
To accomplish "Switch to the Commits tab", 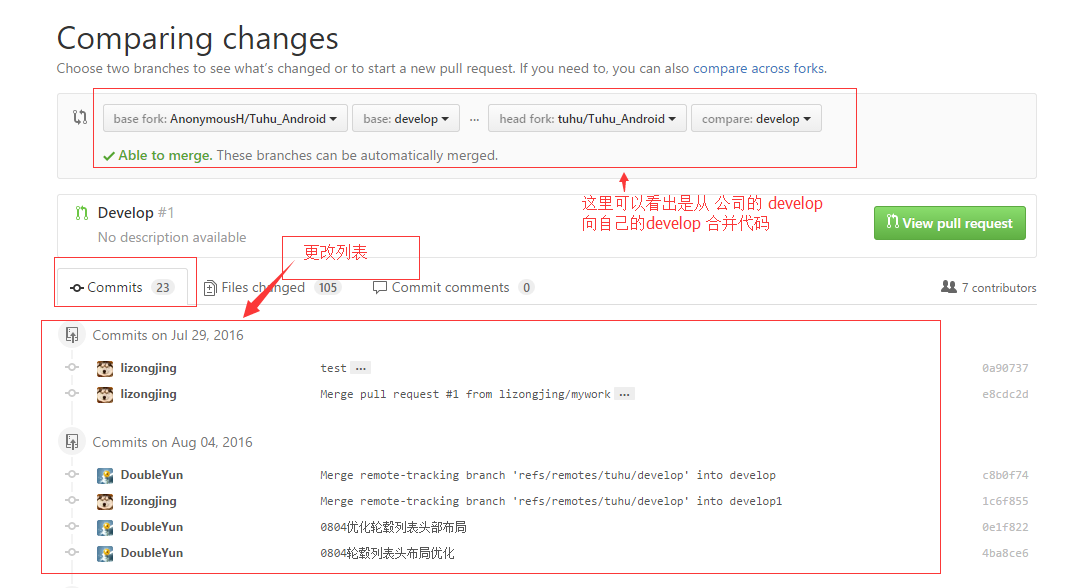I will click(x=122, y=287).
